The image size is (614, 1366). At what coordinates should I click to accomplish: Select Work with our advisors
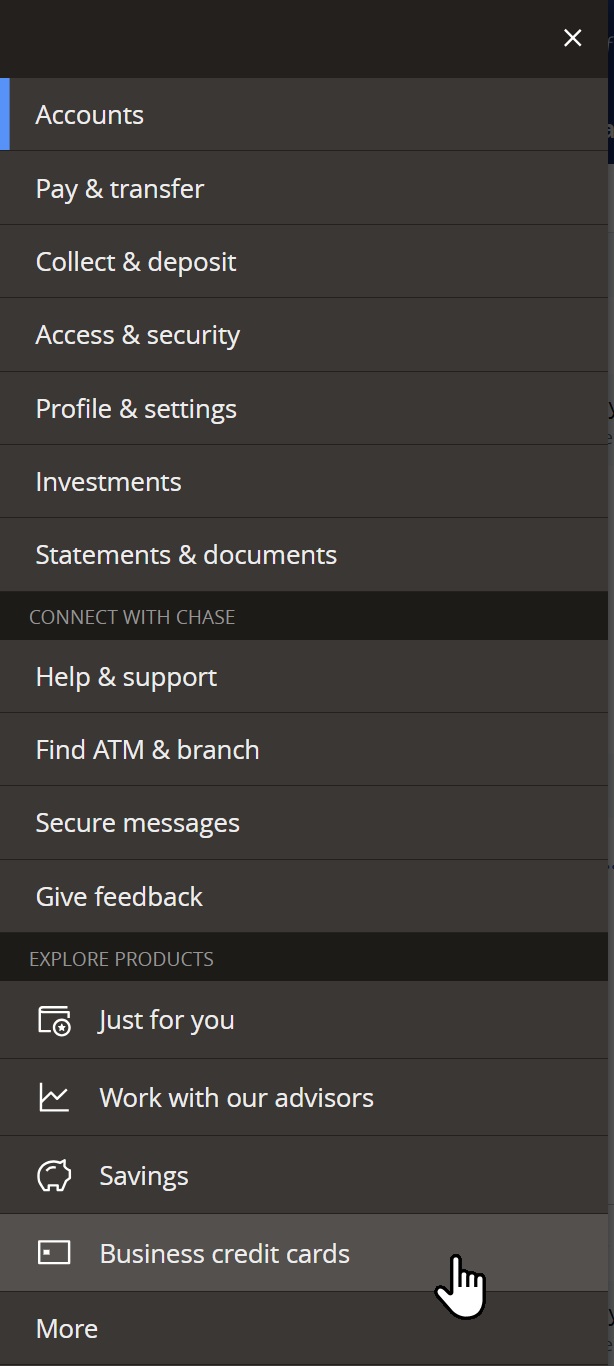coord(237,1097)
